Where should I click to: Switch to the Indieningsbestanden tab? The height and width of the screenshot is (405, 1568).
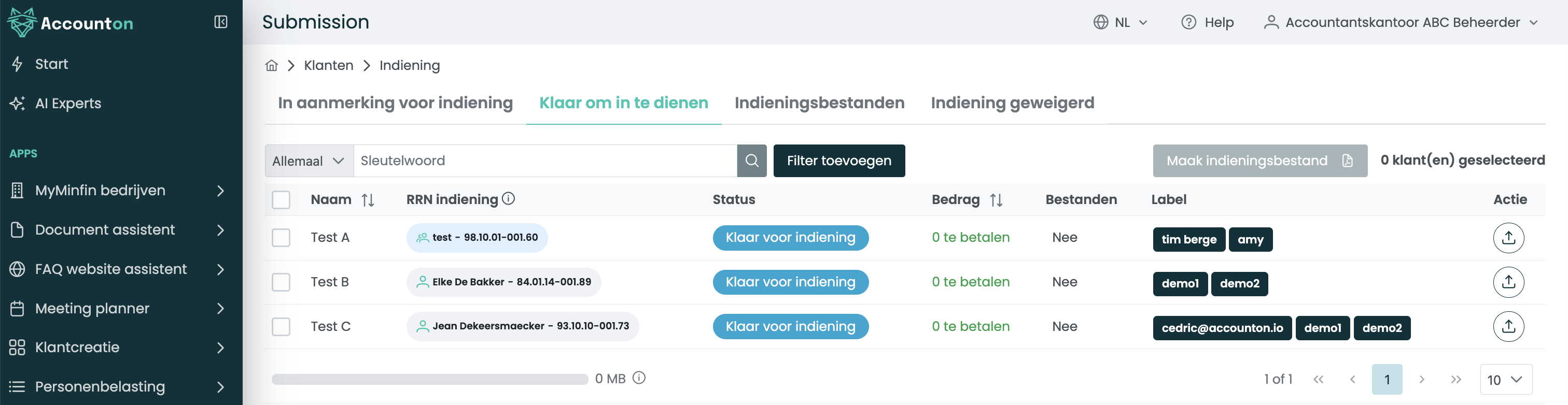coord(819,103)
